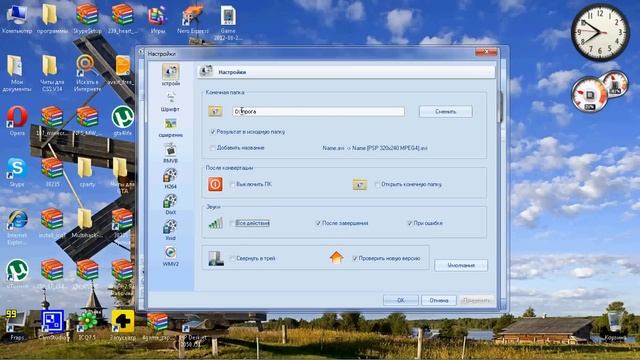Click the minimize-to-tray picture icon
Image resolution: width=640 pixels, height=360 pixels.
[216, 258]
